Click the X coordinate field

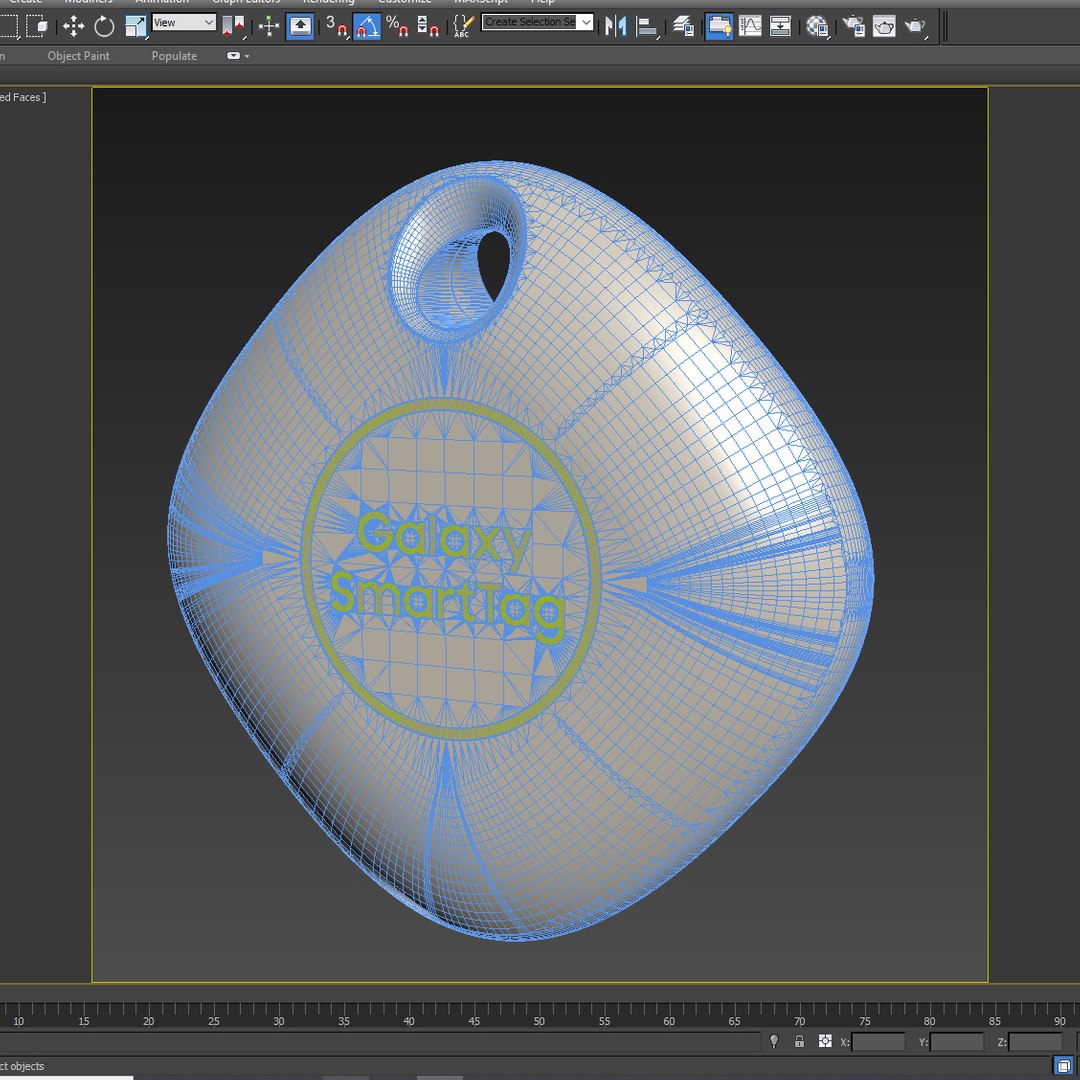coord(878,1041)
